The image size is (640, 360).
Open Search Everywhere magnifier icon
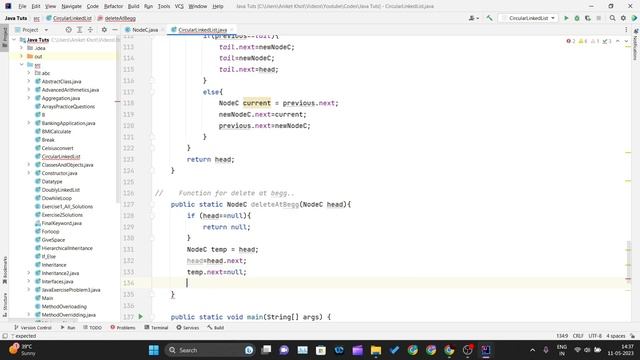tap(612, 18)
